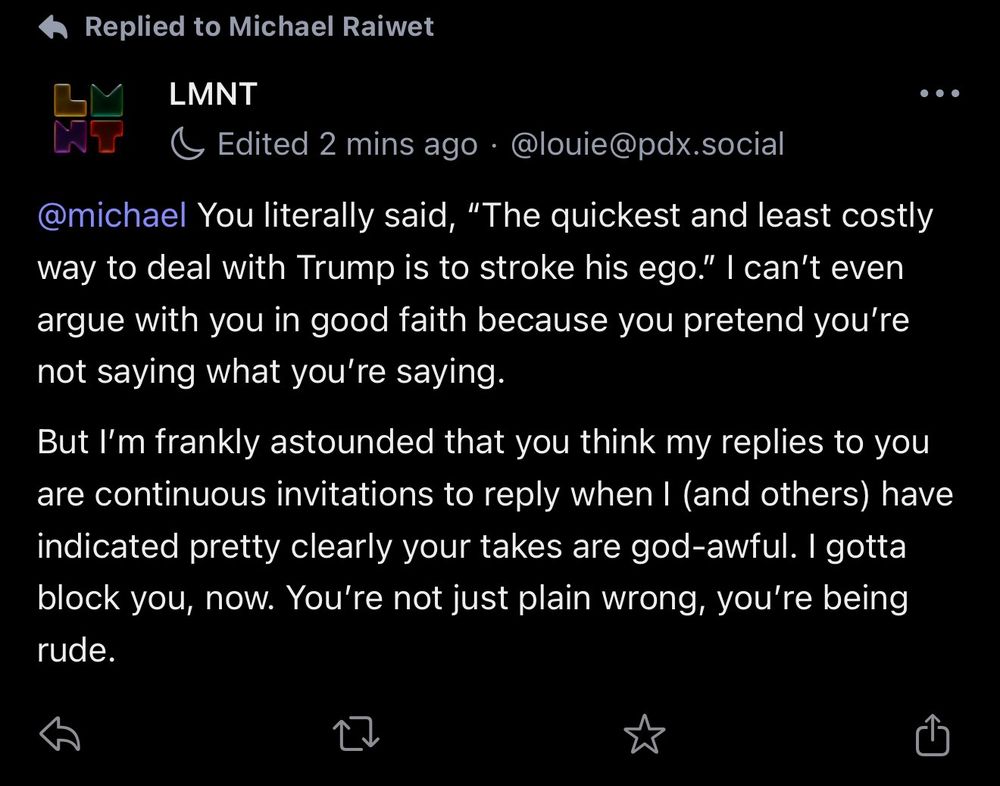The image size is (1000, 786).
Task: Open the LMNT display name
Action: coord(213,94)
